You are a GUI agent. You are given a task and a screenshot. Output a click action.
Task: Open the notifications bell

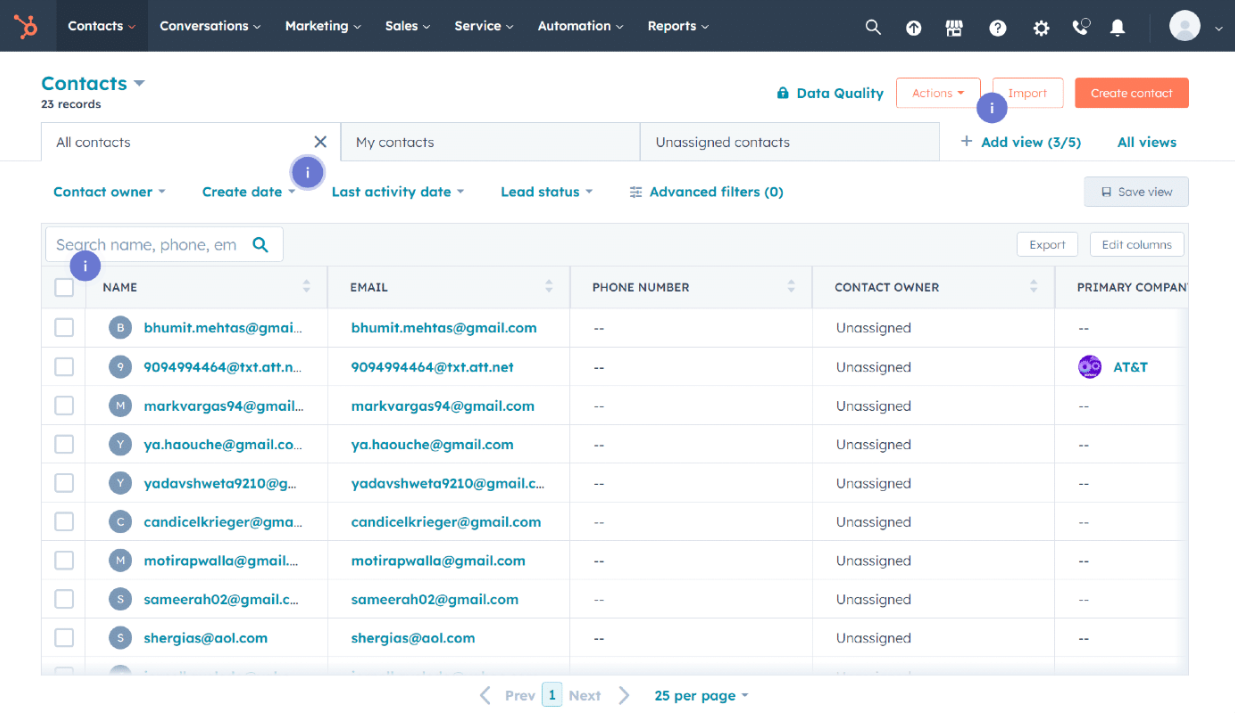pos(1118,27)
